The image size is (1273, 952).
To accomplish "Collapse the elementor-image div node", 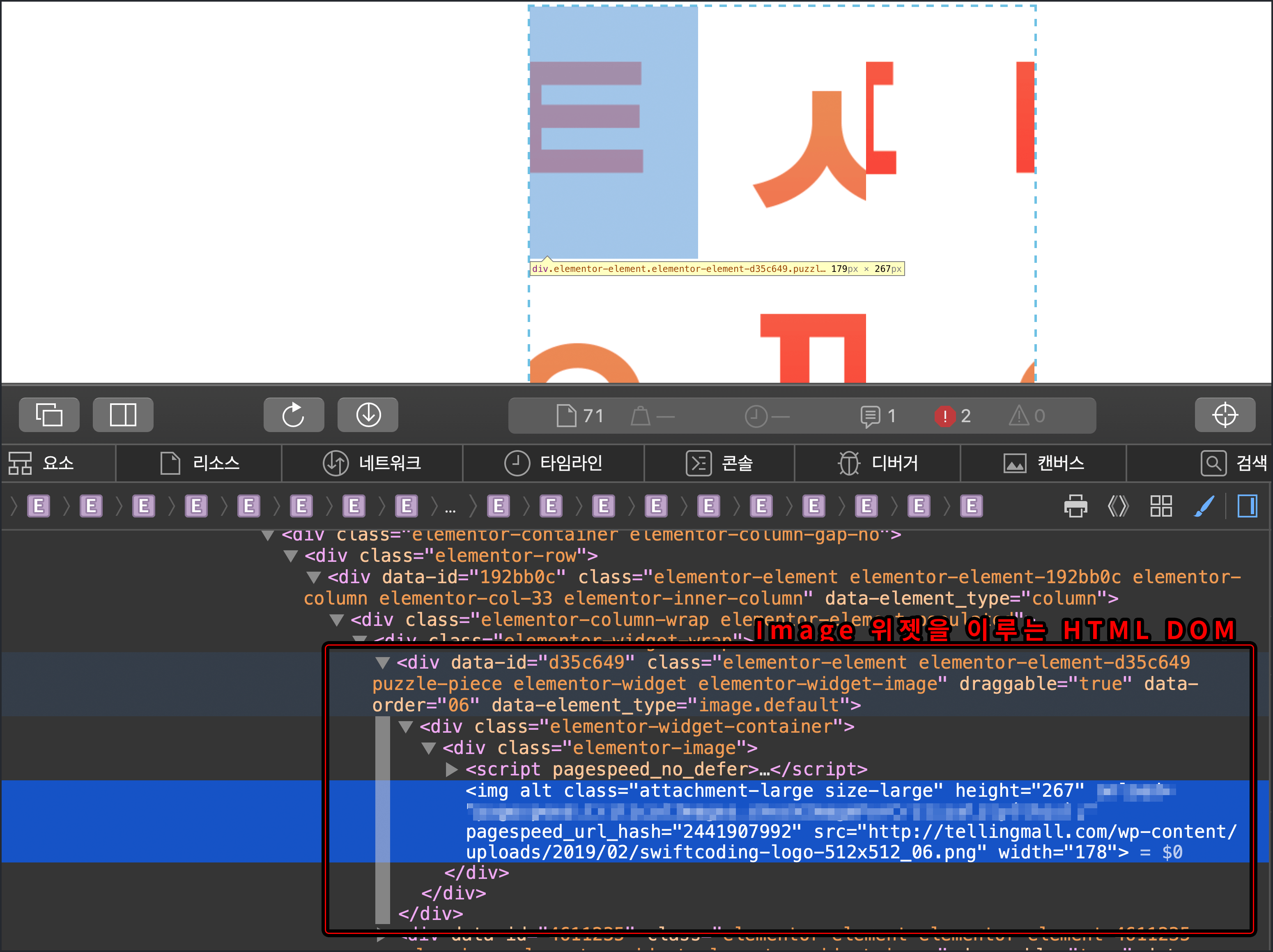I will [429, 748].
